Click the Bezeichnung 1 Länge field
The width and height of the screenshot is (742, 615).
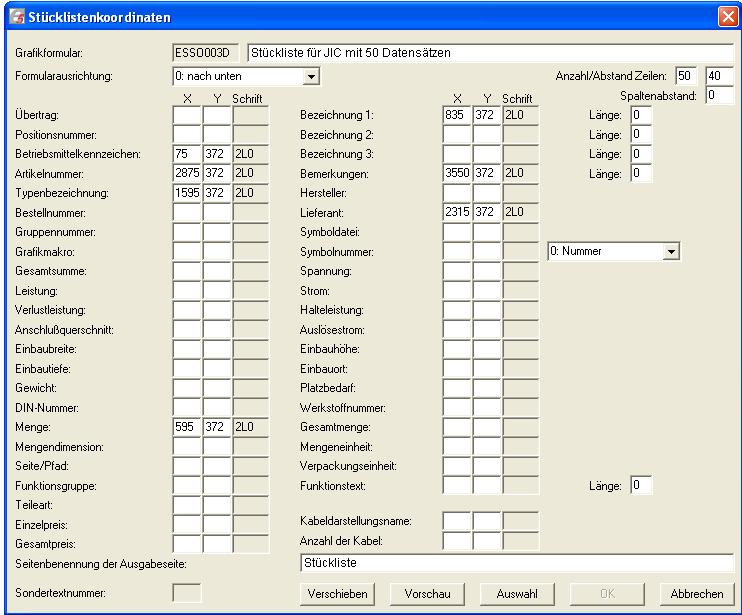tap(641, 115)
